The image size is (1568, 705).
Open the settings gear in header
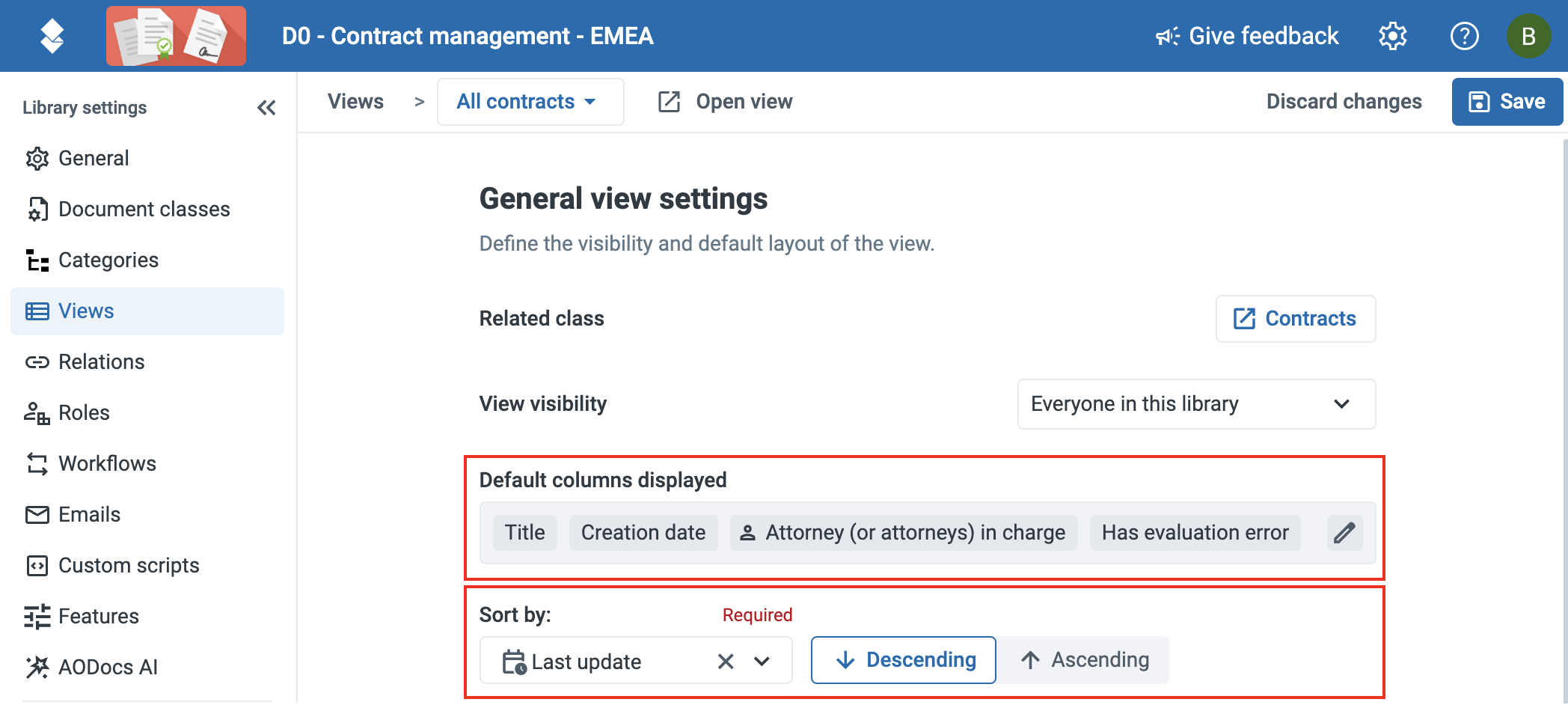click(1392, 36)
